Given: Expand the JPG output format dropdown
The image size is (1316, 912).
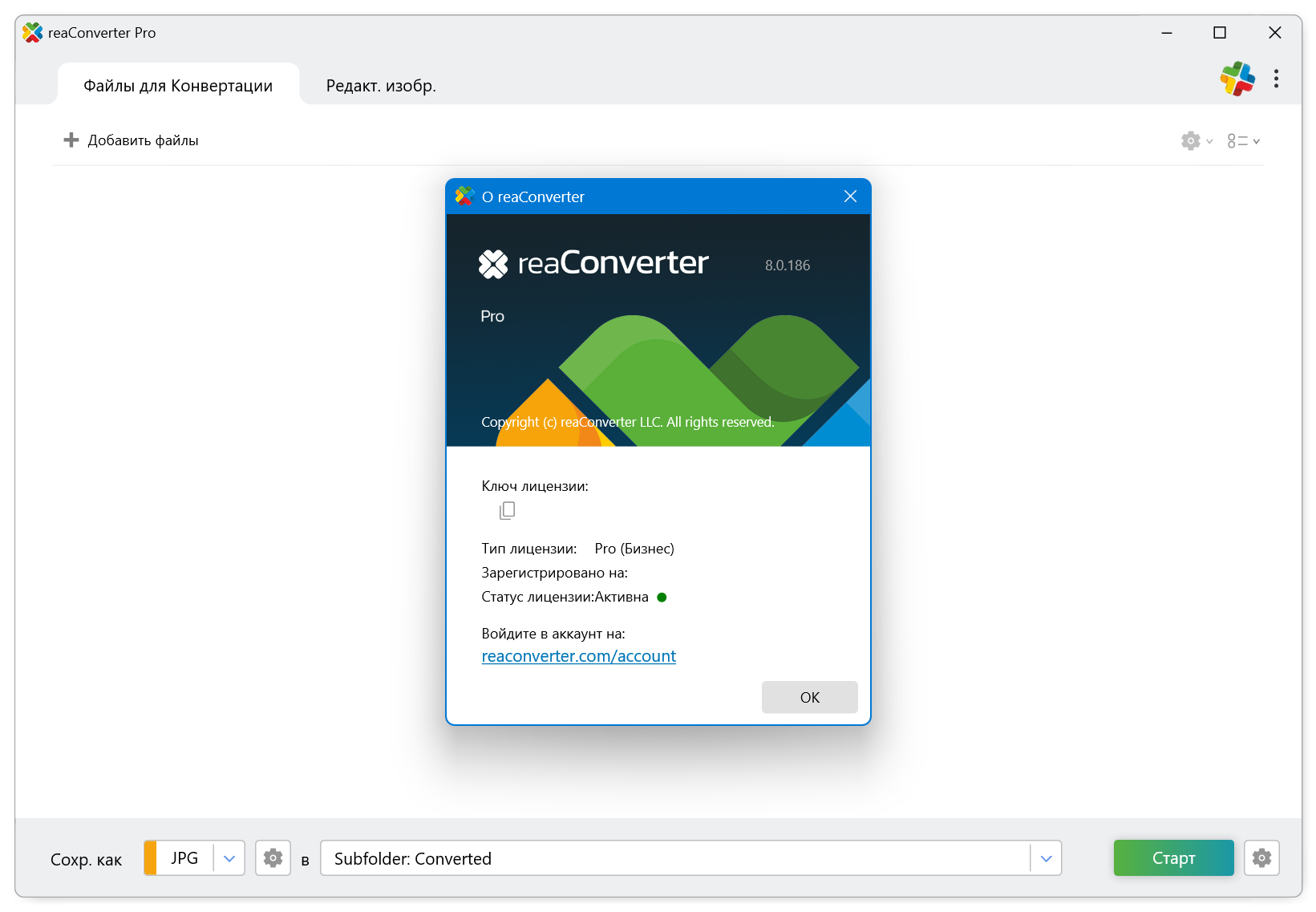Looking at the screenshot, I should (x=229, y=858).
